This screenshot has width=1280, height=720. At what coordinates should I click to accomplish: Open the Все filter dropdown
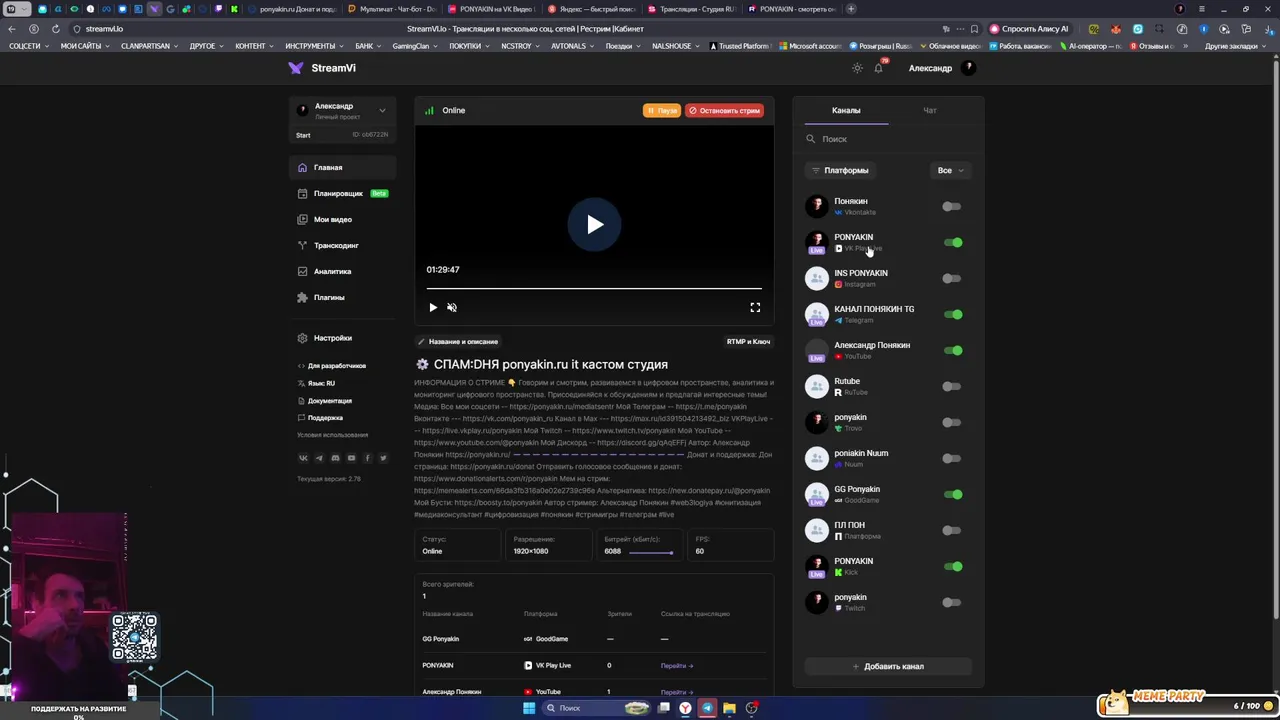(950, 171)
